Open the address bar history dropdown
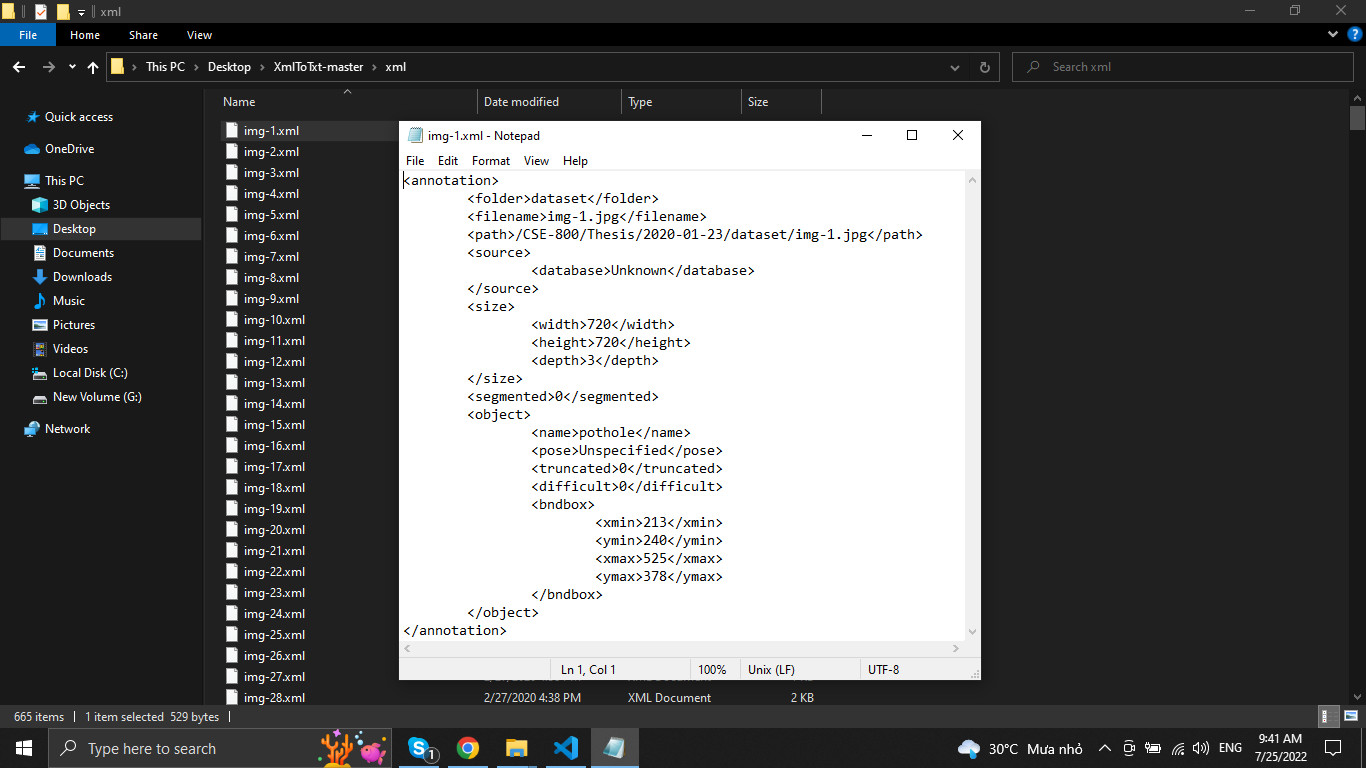This screenshot has height=768, width=1366. (954, 67)
